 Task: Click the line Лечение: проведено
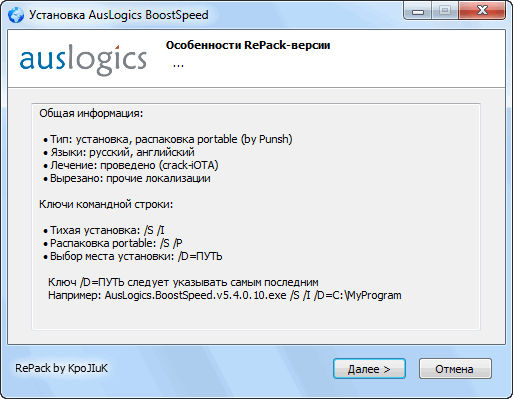click(131, 165)
